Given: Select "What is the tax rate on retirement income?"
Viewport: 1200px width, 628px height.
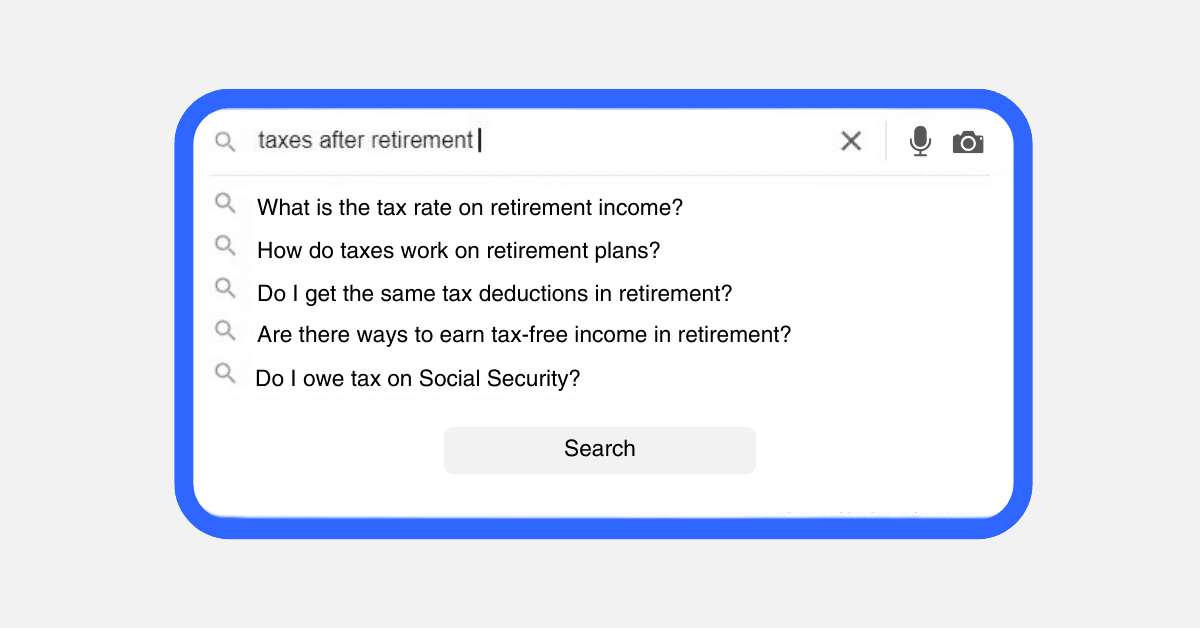Looking at the screenshot, I should [x=470, y=208].
